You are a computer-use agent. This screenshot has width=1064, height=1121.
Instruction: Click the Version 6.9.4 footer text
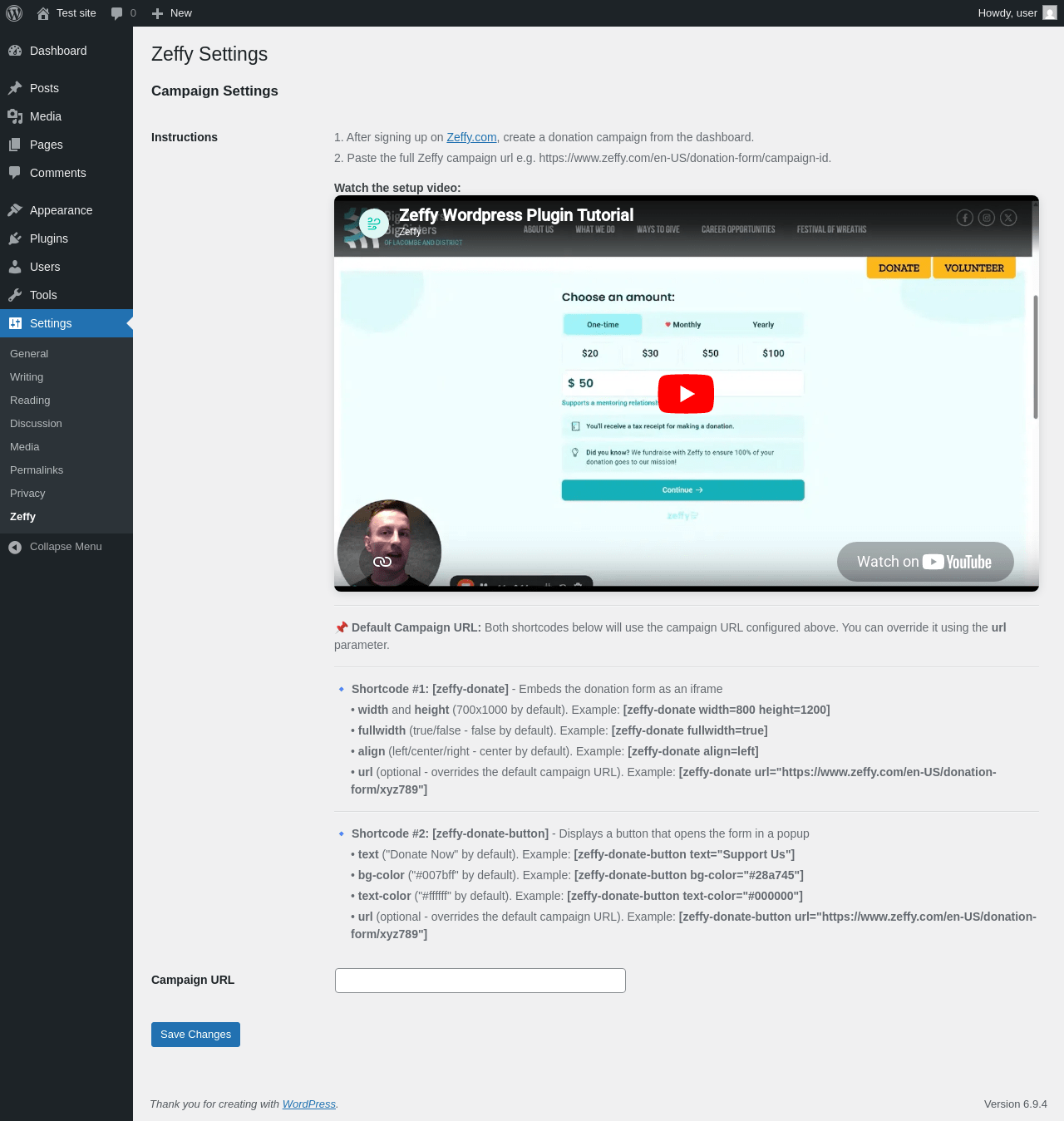[x=1016, y=1104]
